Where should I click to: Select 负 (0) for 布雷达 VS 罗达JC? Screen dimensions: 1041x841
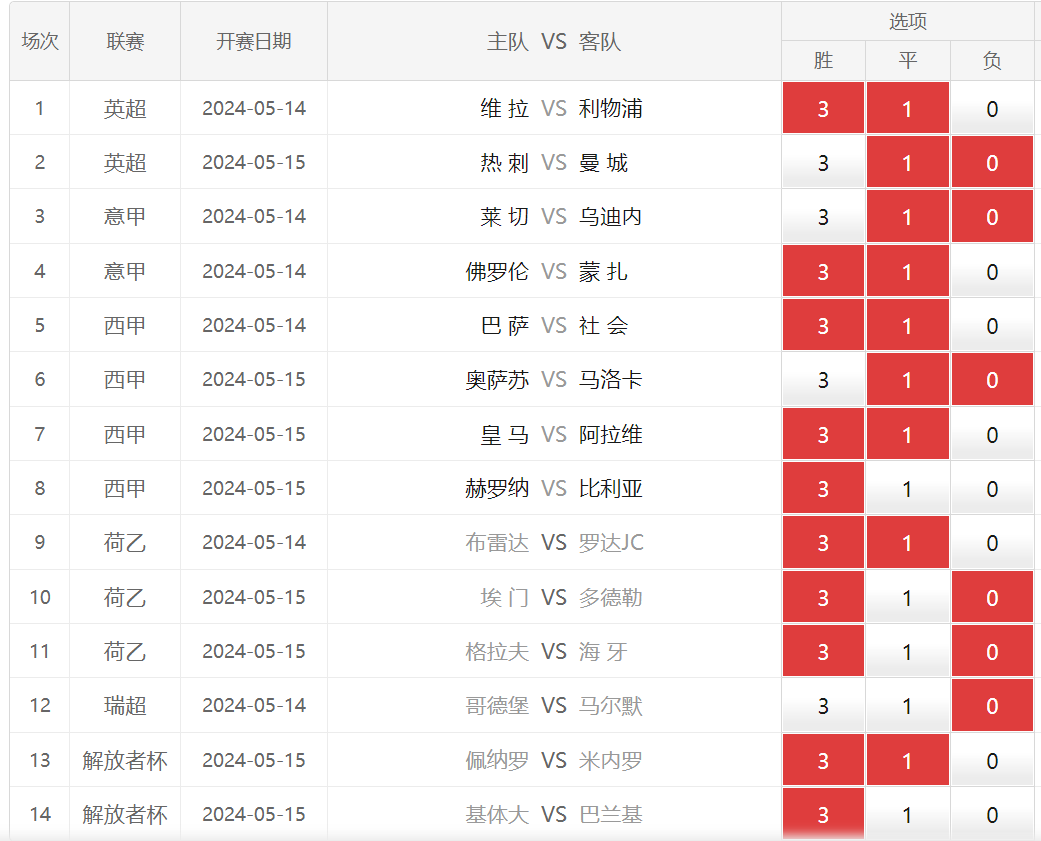tap(992, 542)
